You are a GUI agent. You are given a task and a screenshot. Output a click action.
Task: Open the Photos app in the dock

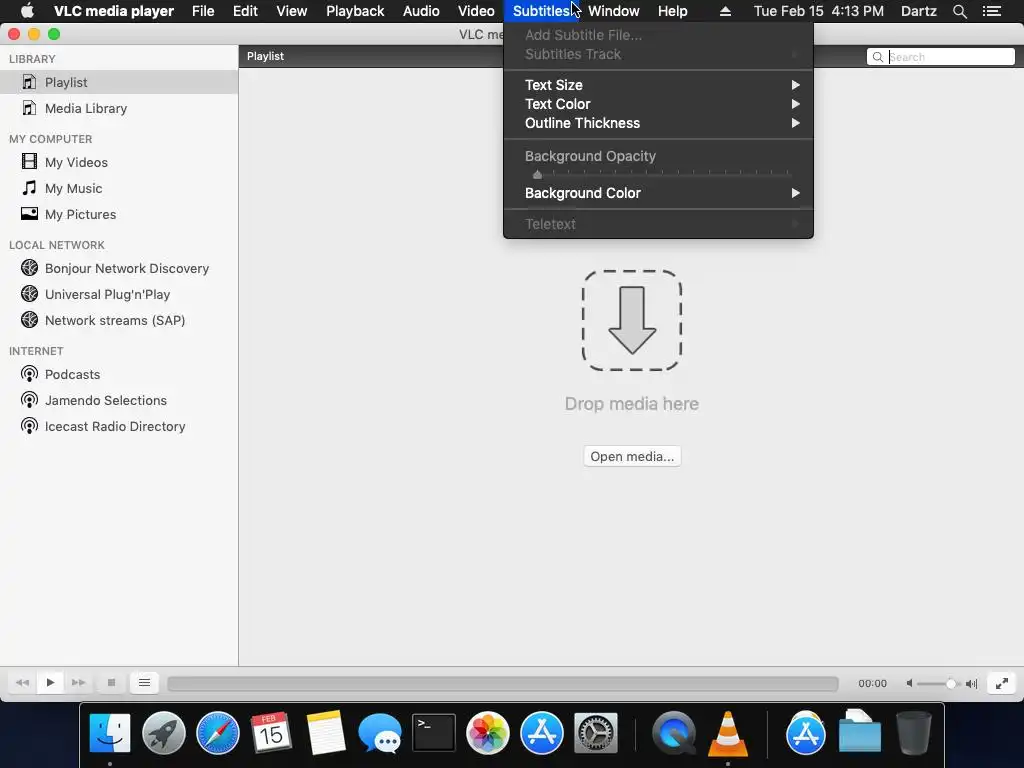[487, 733]
